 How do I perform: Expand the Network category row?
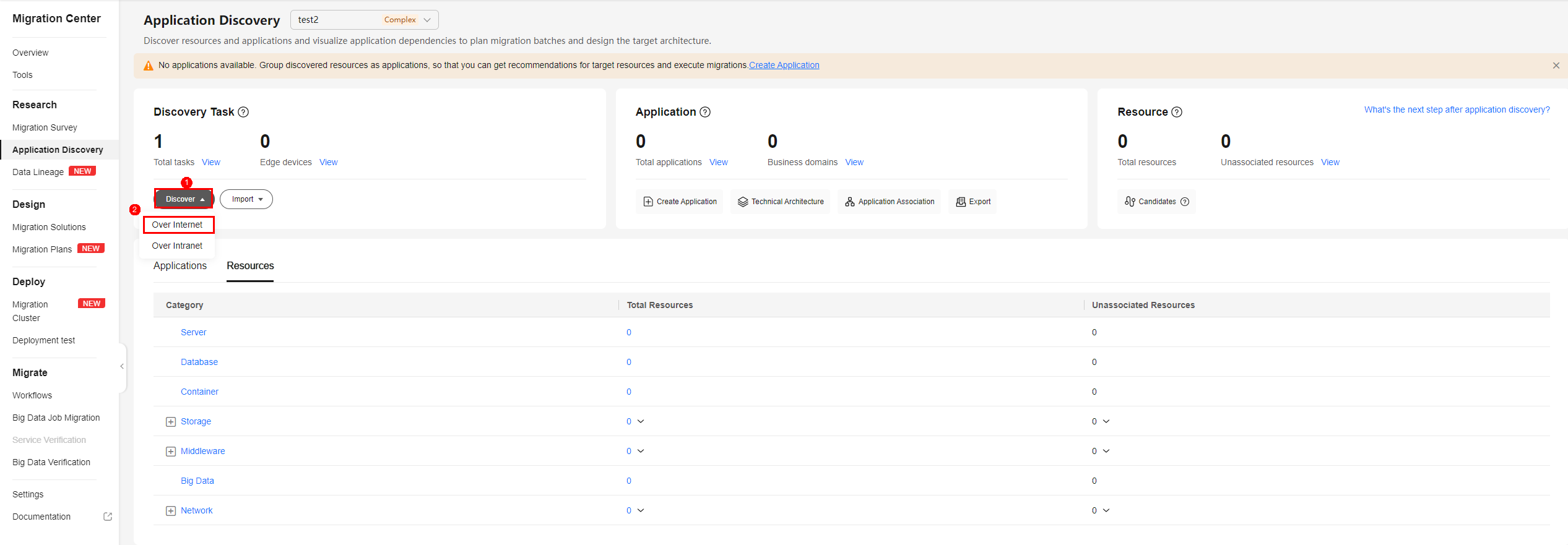click(x=171, y=511)
